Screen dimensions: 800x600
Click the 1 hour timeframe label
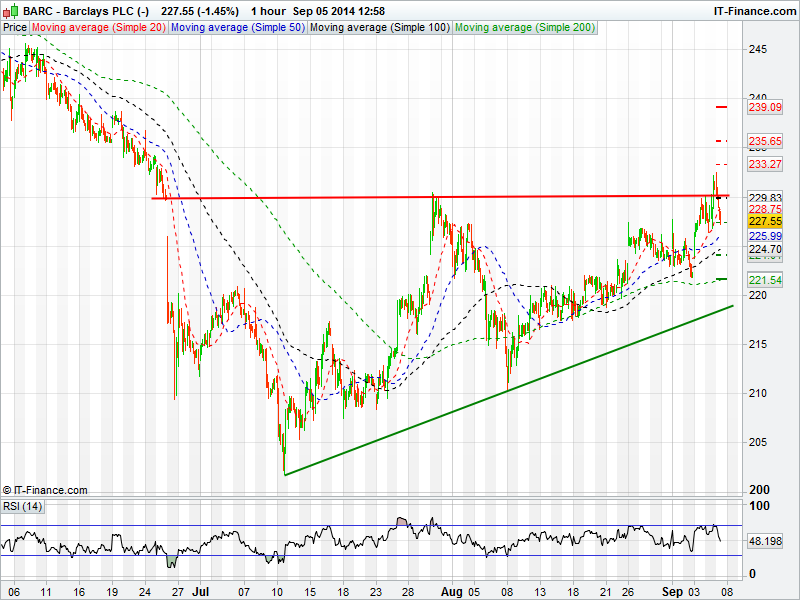pos(266,10)
